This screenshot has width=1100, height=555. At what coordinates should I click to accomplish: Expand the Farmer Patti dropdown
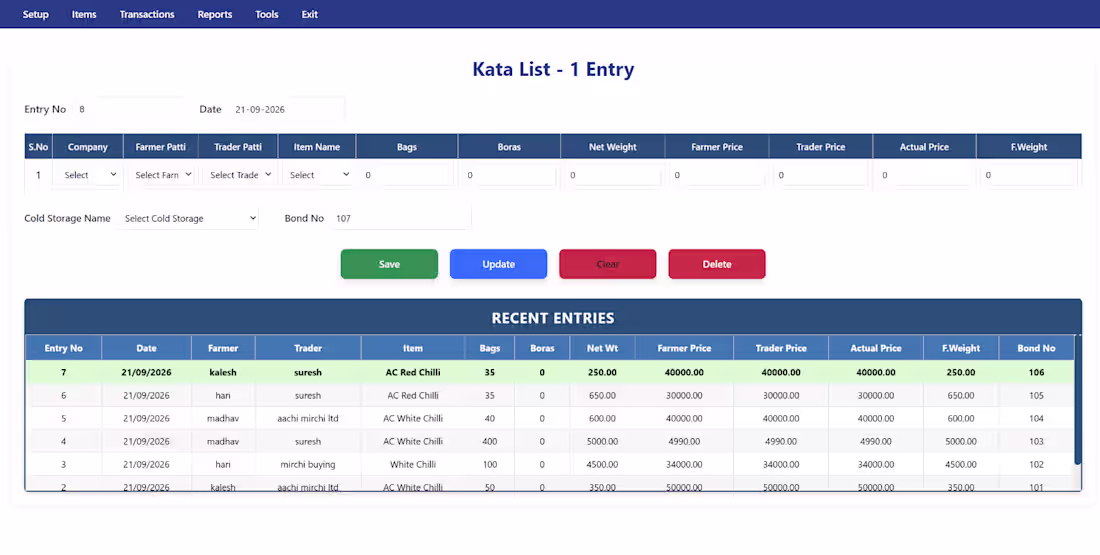[x=161, y=175]
